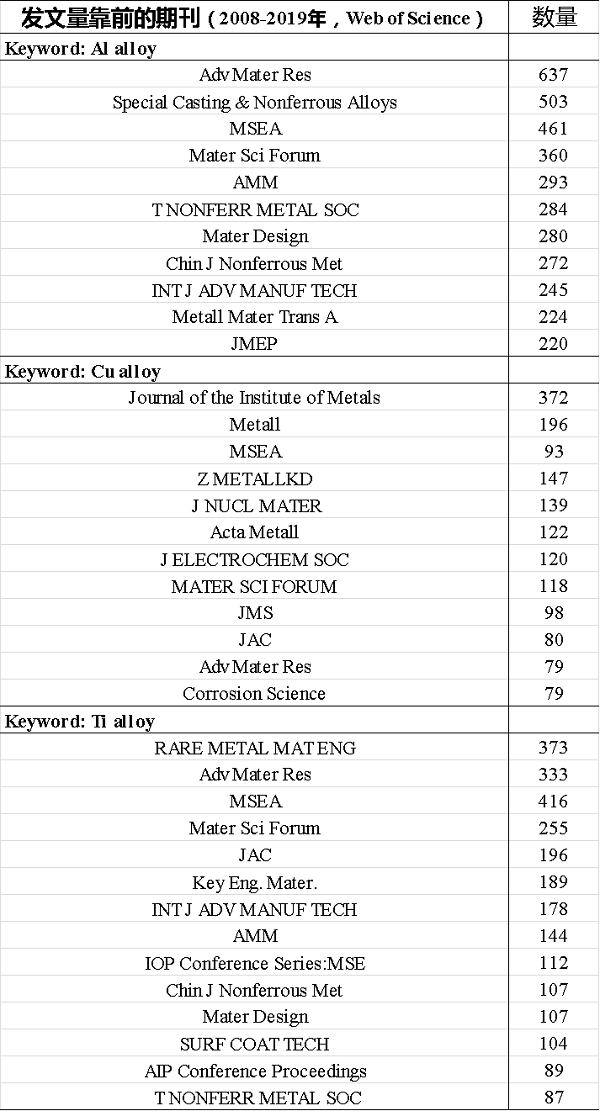The height and width of the screenshot is (1111, 600).
Task: Click the count cell showing 637
Action: [x=553, y=75]
